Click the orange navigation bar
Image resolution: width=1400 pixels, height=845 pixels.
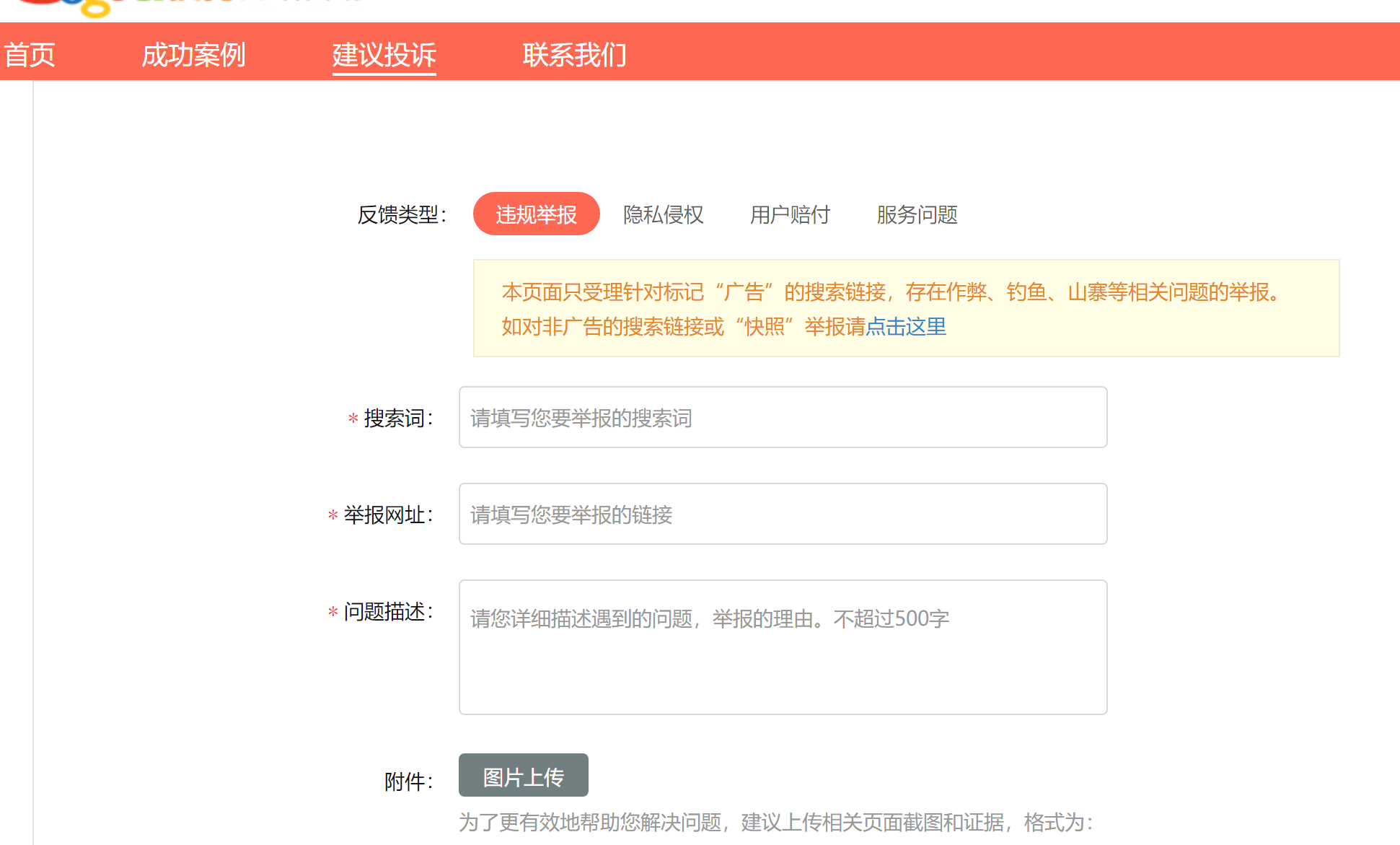point(1010,51)
